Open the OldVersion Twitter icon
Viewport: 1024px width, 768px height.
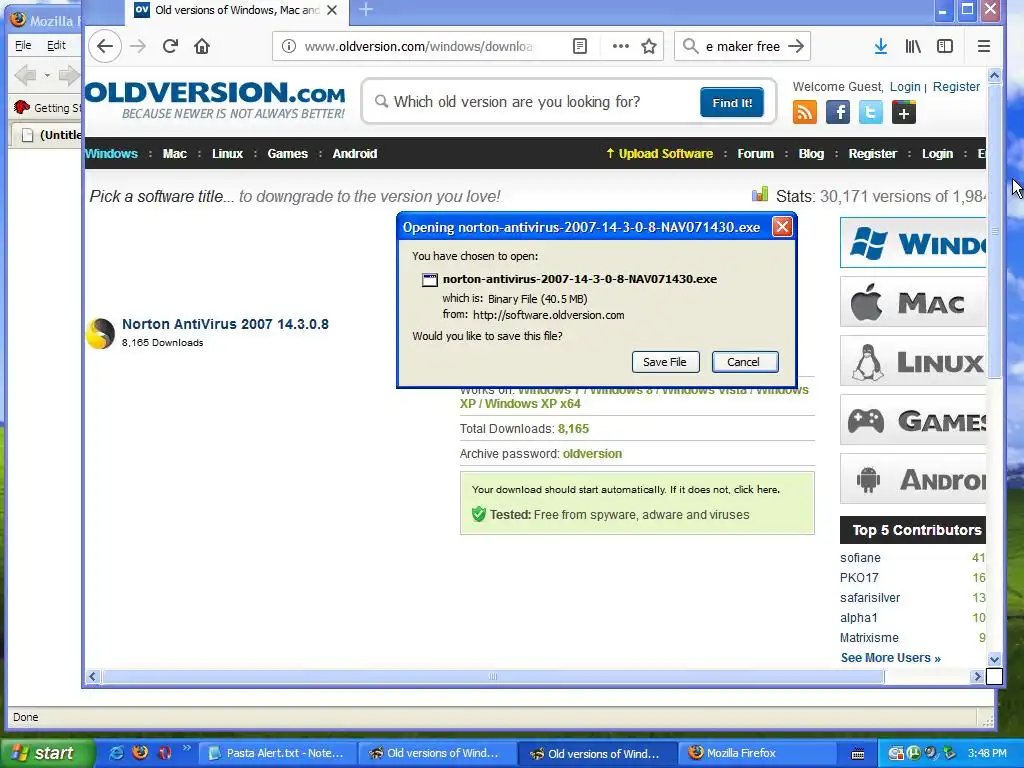click(871, 112)
